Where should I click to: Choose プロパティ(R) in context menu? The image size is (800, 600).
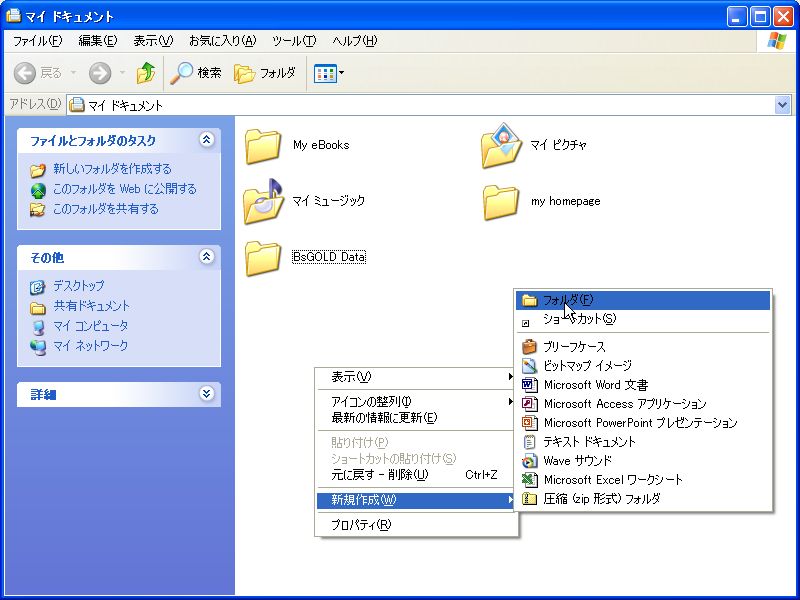(415, 524)
